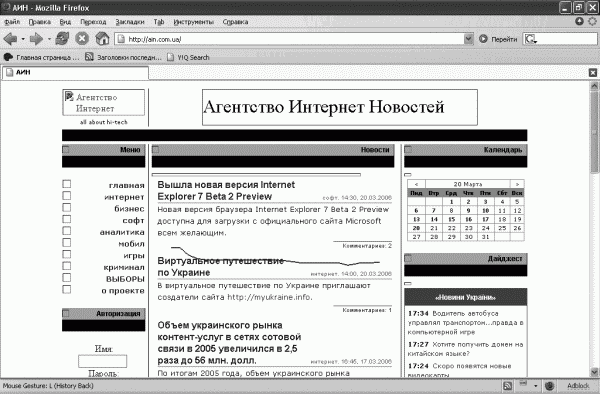This screenshot has height=394, width=600.
Task: Expand the search engine selector dropdown
Action: click(x=531, y=39)
